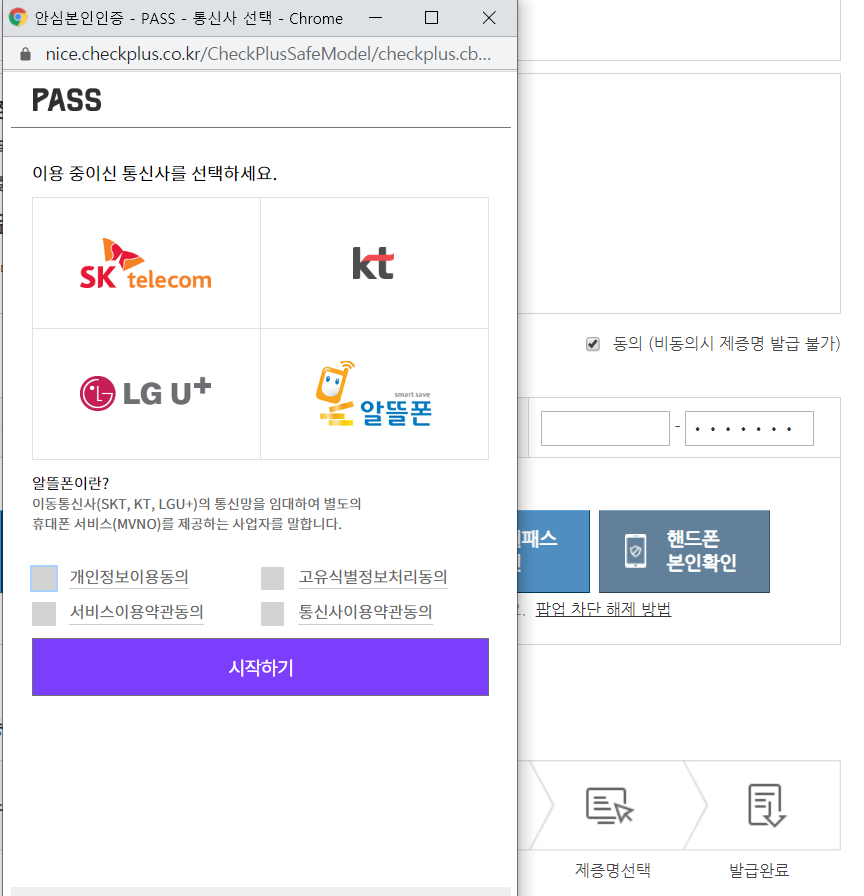Click partially hidden 패스 button in background page
This screenshot has width=864, height=896.
tap(554, 551)
